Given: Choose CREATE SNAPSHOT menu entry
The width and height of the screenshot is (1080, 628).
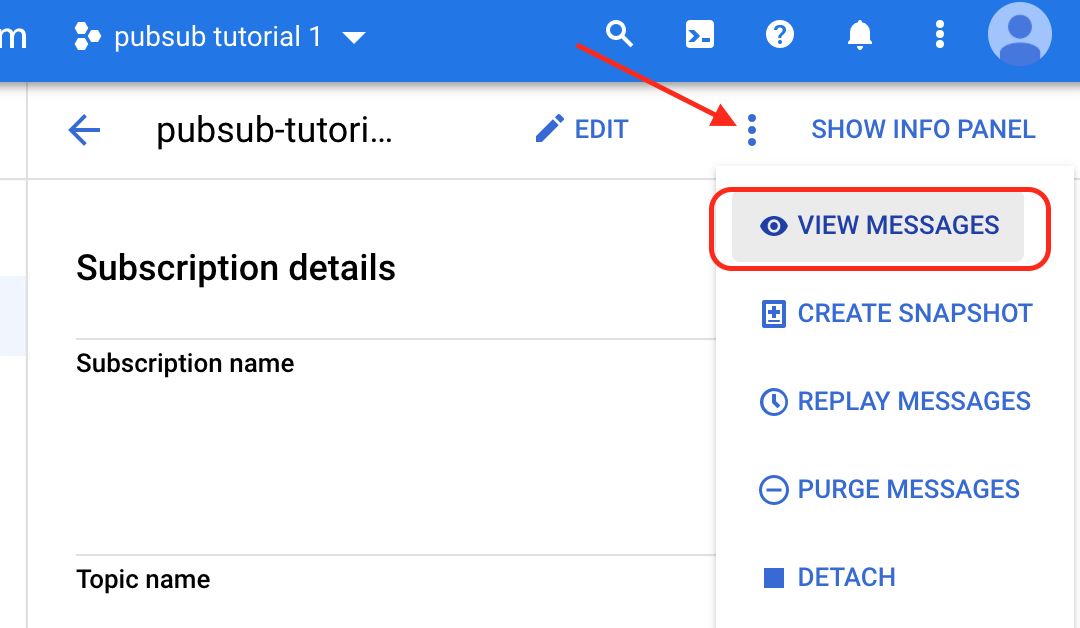Looking at the screenshot, I should pyautogui.click(x=895, y=313).
